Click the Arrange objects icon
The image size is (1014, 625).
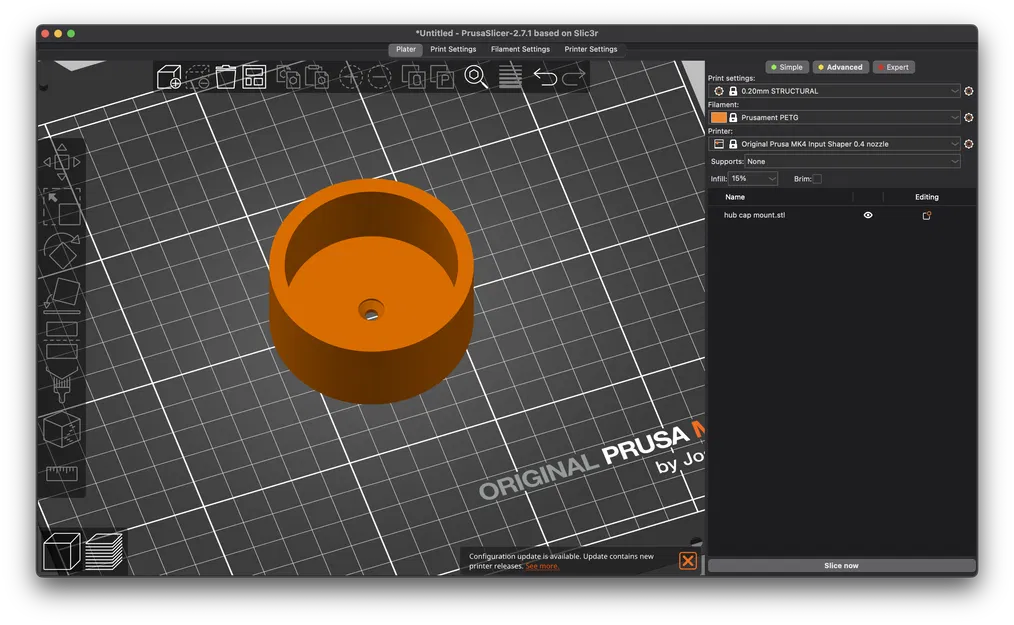(254, 77)
